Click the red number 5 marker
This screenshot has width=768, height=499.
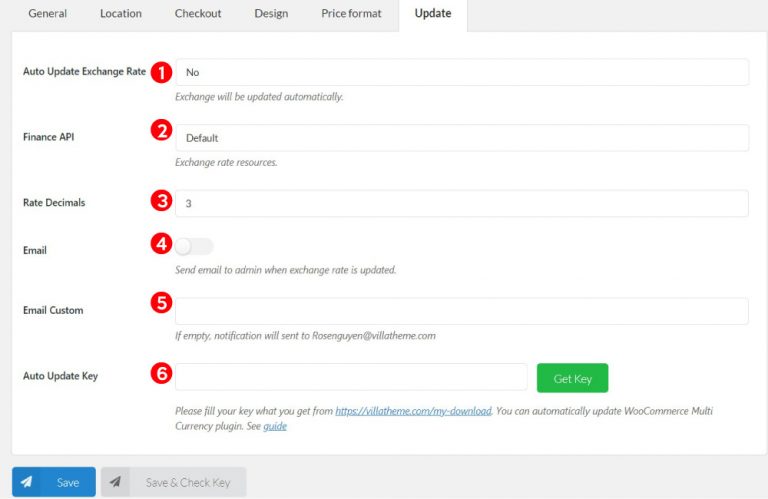[161, 301]
